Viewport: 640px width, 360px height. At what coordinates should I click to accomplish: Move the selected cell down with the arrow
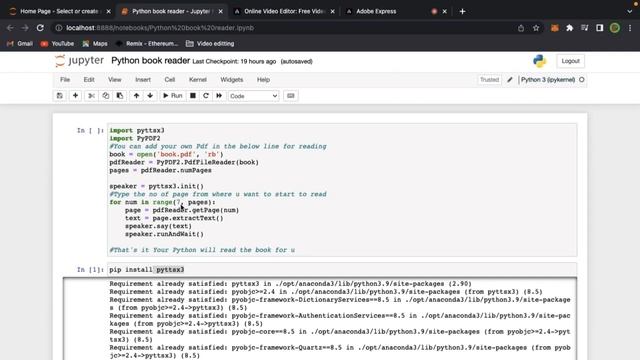tap(150, 96)
